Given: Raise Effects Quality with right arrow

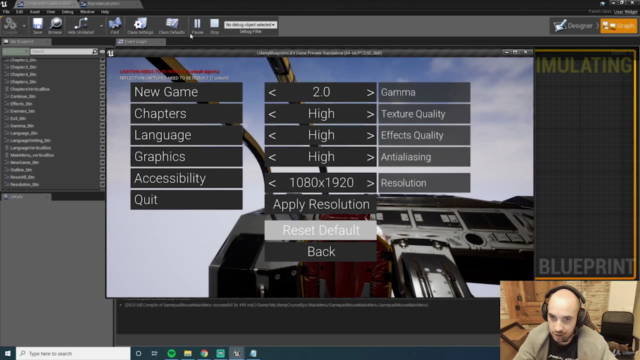Looking at the screenshot, I should (370, 136).
